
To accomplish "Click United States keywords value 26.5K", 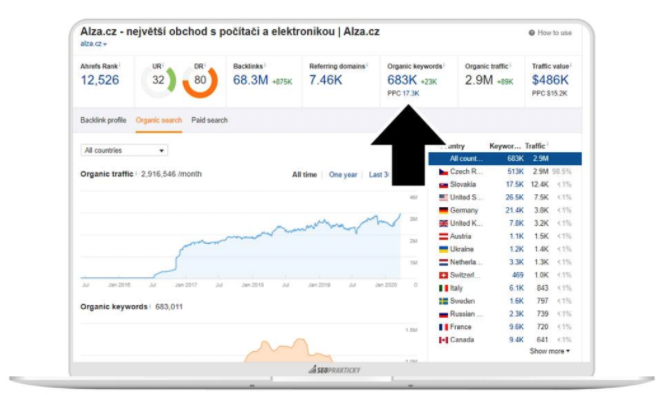I will [x=514, y=197].
